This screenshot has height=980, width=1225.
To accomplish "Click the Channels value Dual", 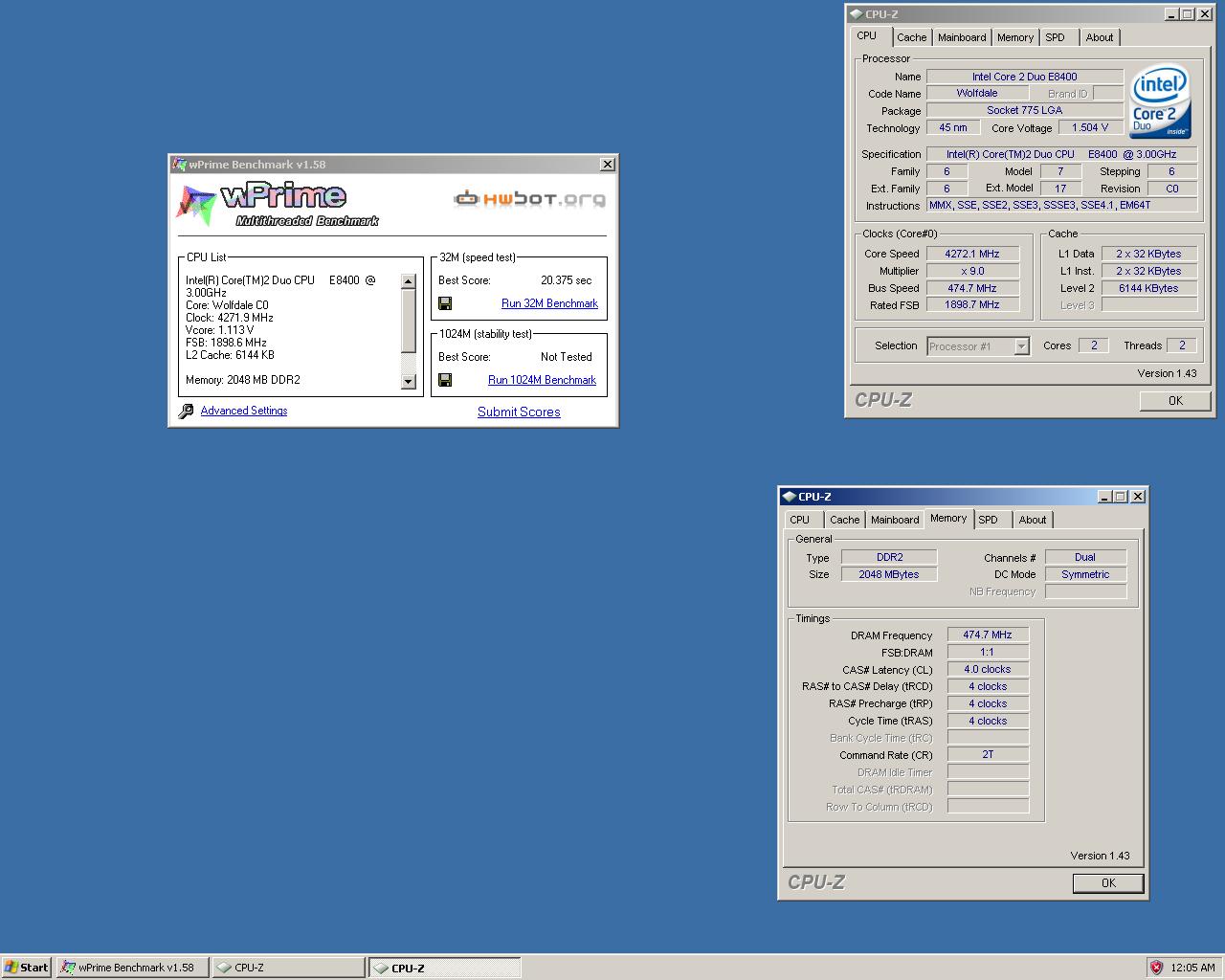I will (1085, 557).
